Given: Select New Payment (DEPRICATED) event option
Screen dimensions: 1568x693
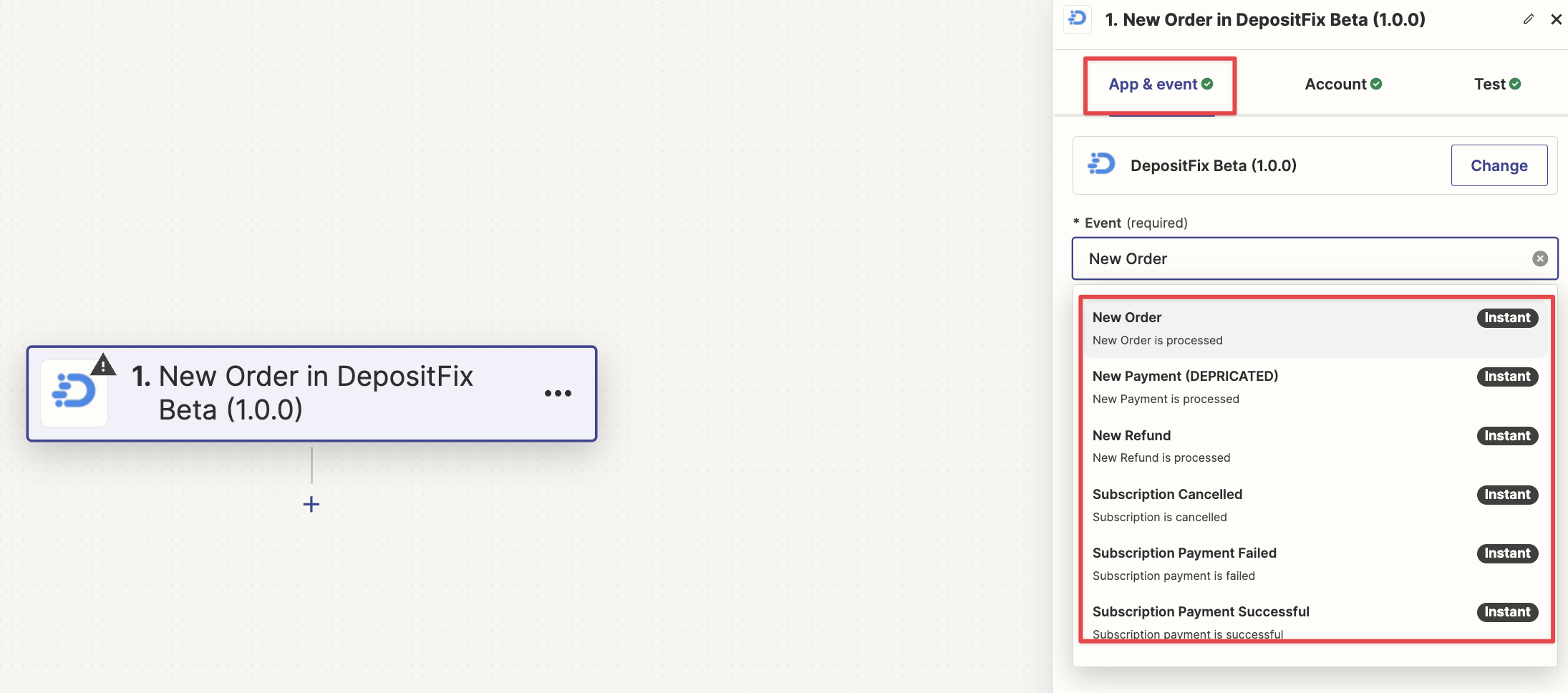Looking at the screenshot, I should pos(1315,387).
